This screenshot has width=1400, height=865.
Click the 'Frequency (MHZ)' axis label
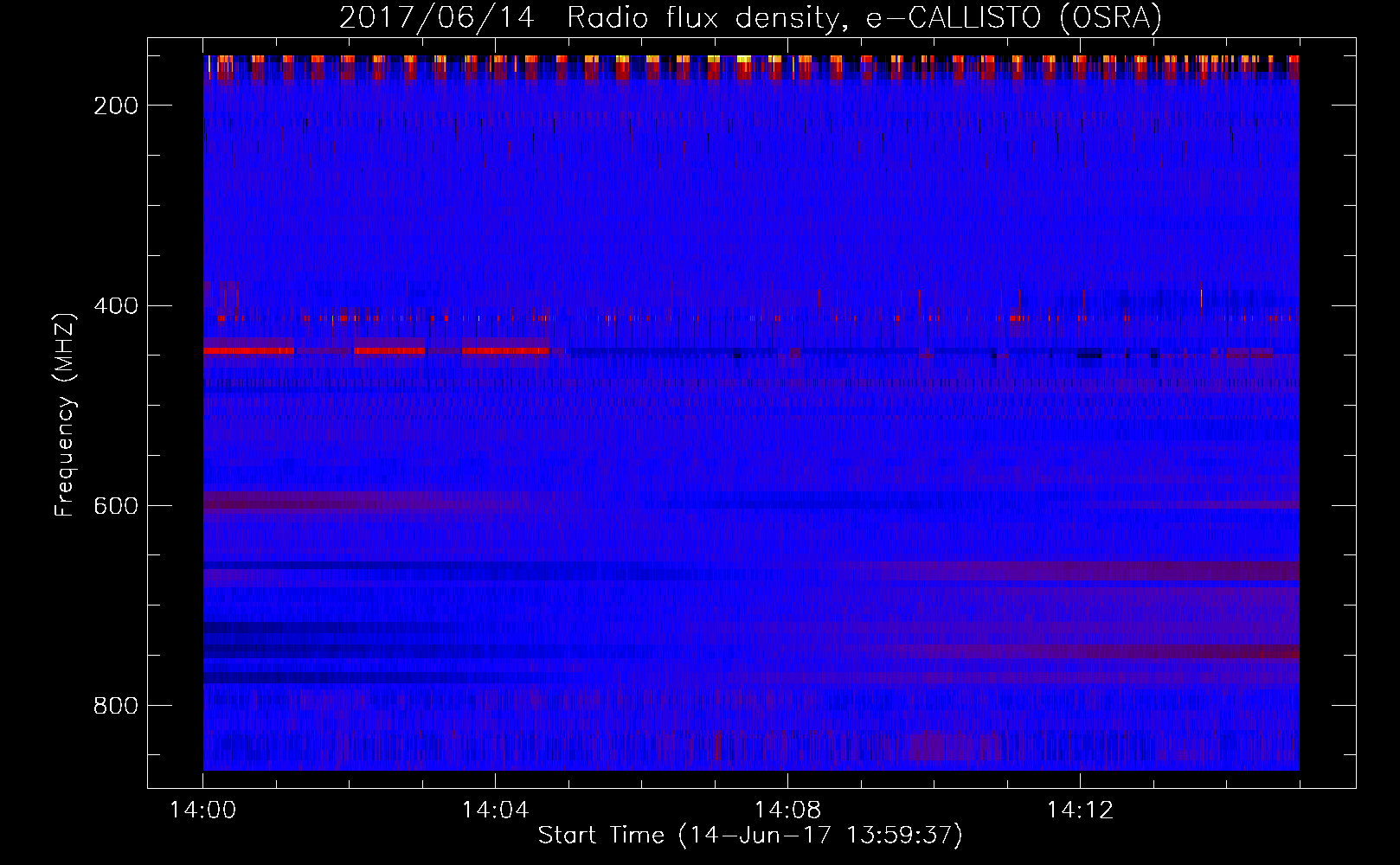[65, 414]
